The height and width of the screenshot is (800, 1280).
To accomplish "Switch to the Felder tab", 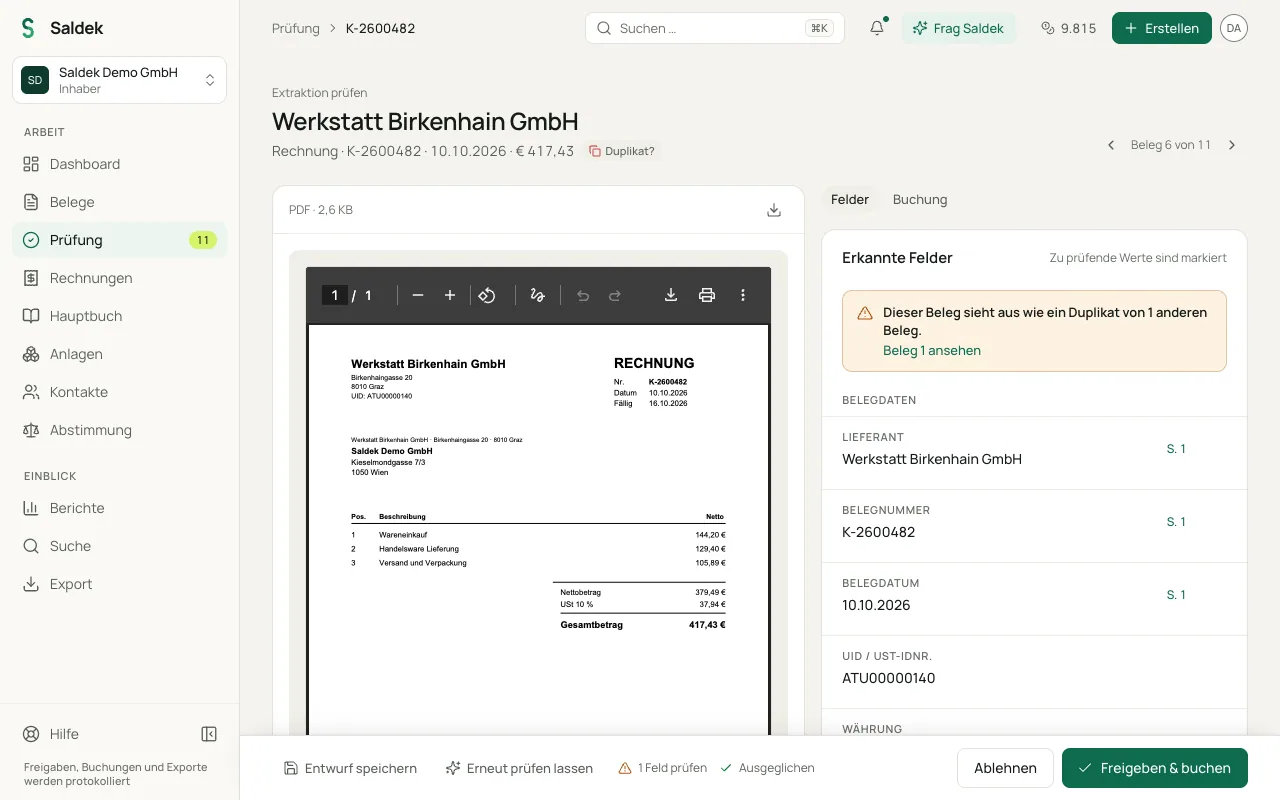I will coord(850,199).
